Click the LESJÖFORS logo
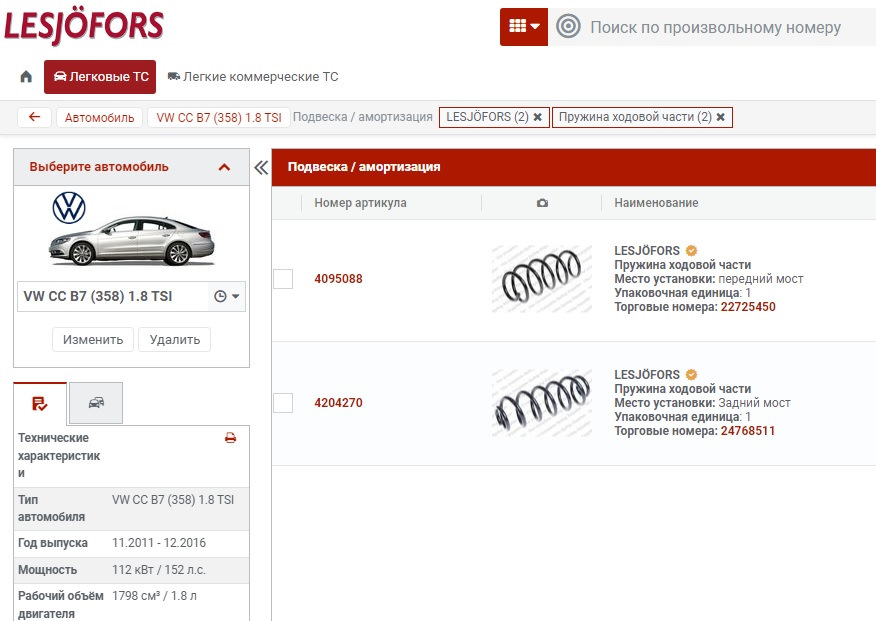This screenshot has height=621, width=876. (x=84, y=26)
